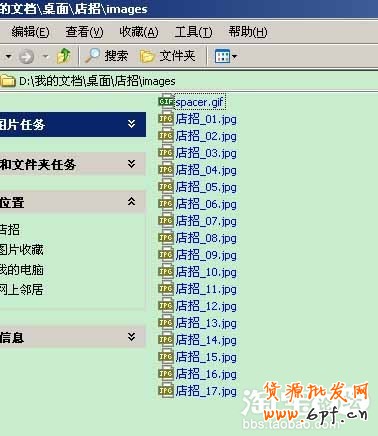Select the JPG icon of 店招_17.jpg

(x=166, y=391)
